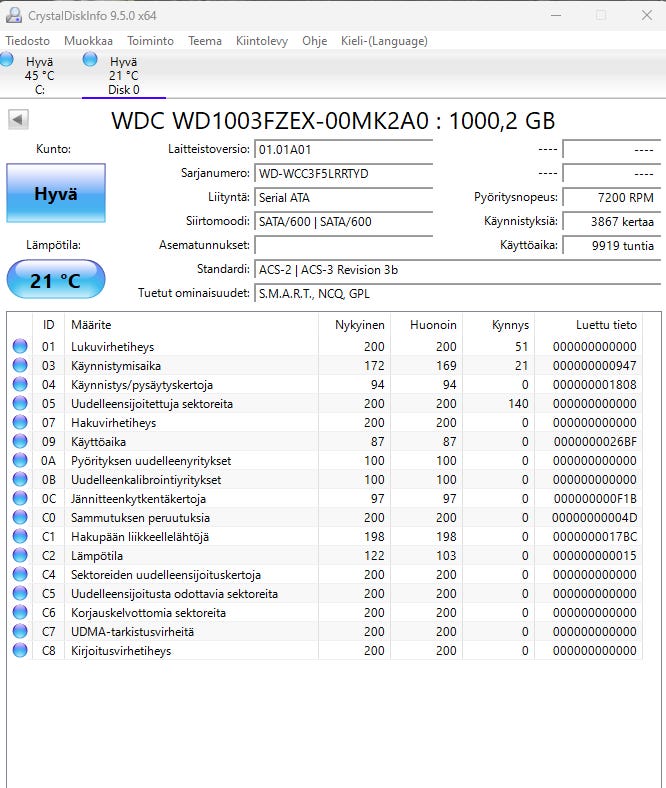Click status orb of Käyttöaika attribute row

20,441
